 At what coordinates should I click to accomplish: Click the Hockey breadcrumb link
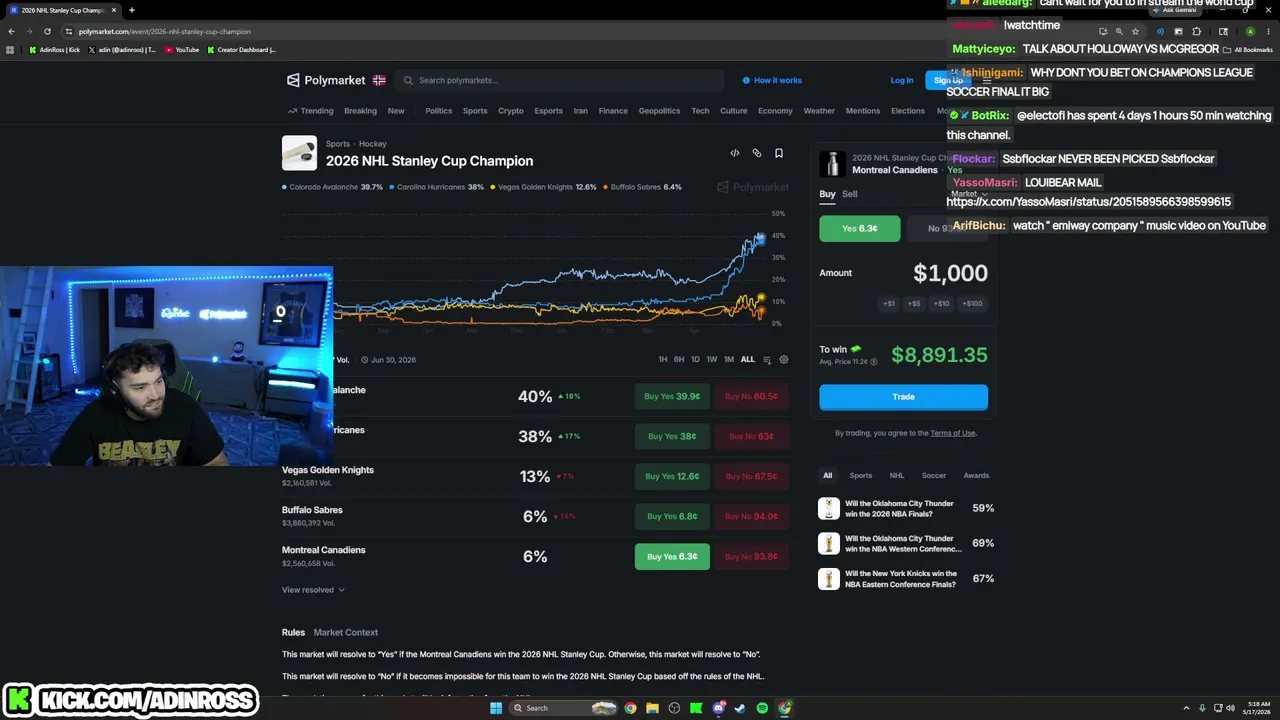pyautogui.click(x=373, y=144)
